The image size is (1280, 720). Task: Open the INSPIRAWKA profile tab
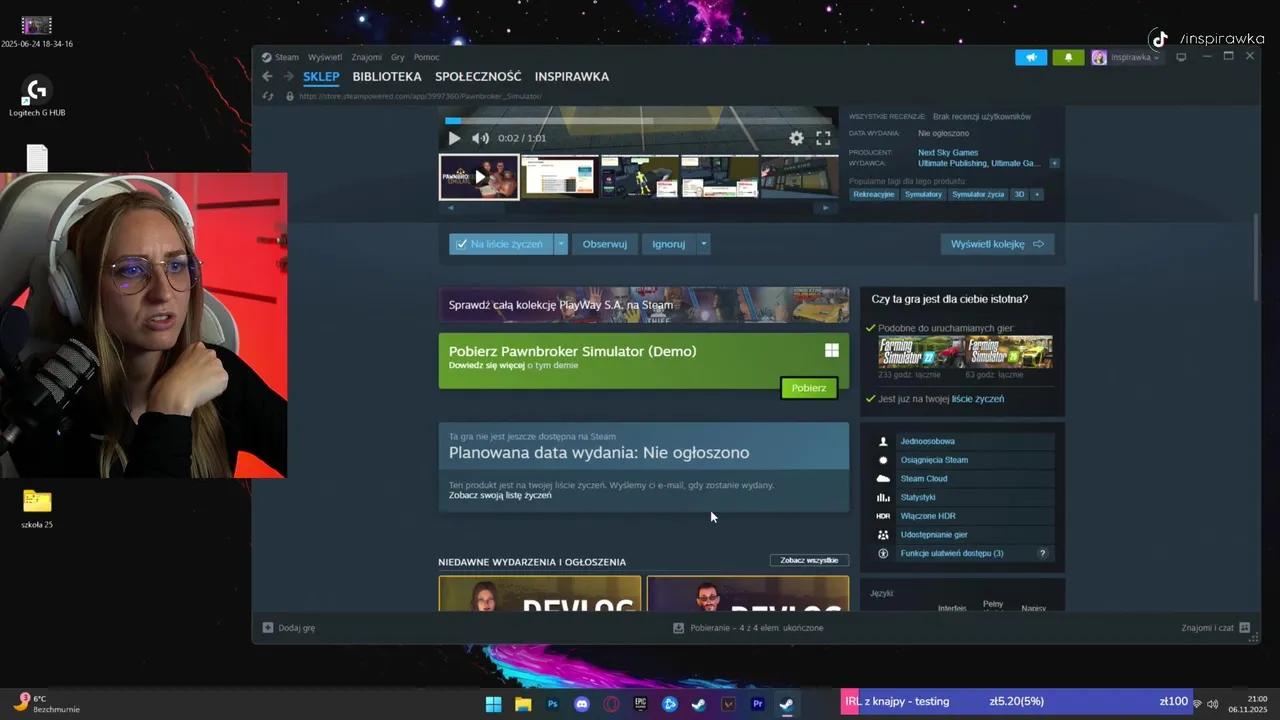click(x=572, y=76)
